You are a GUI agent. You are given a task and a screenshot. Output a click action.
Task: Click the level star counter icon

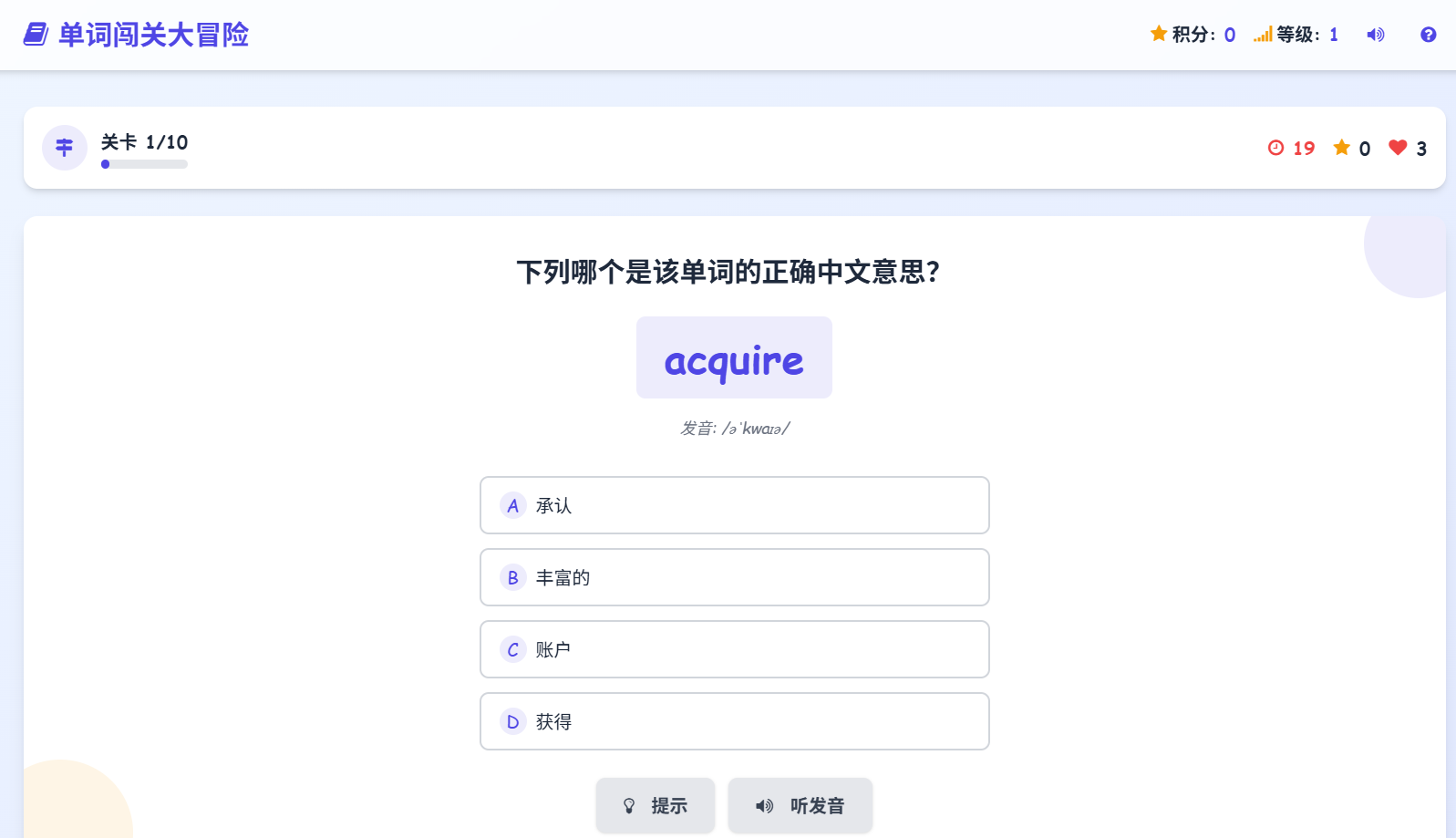(x=1342, y=148)
